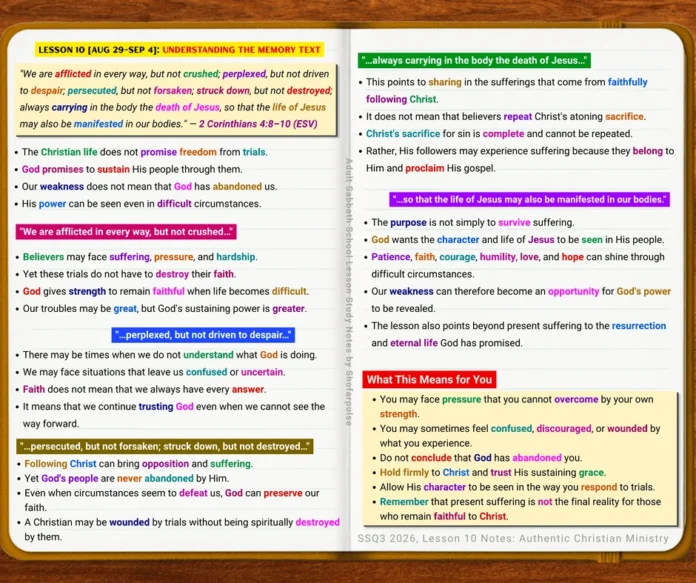Click the line starting 'There may be times when we do not understand'

[170, 355]
